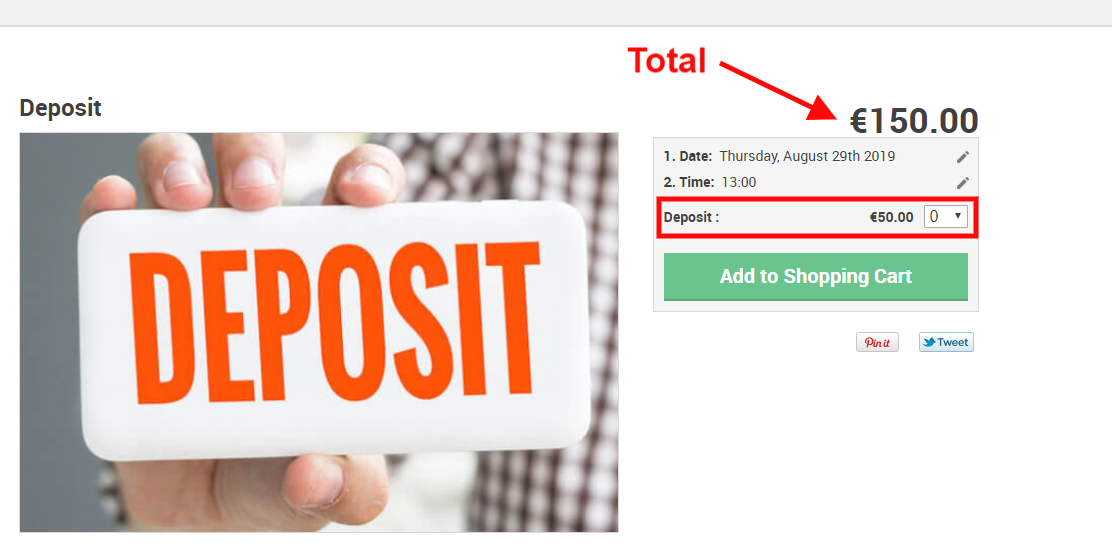Click the "2. Time:" step label

tap(689, 182)
